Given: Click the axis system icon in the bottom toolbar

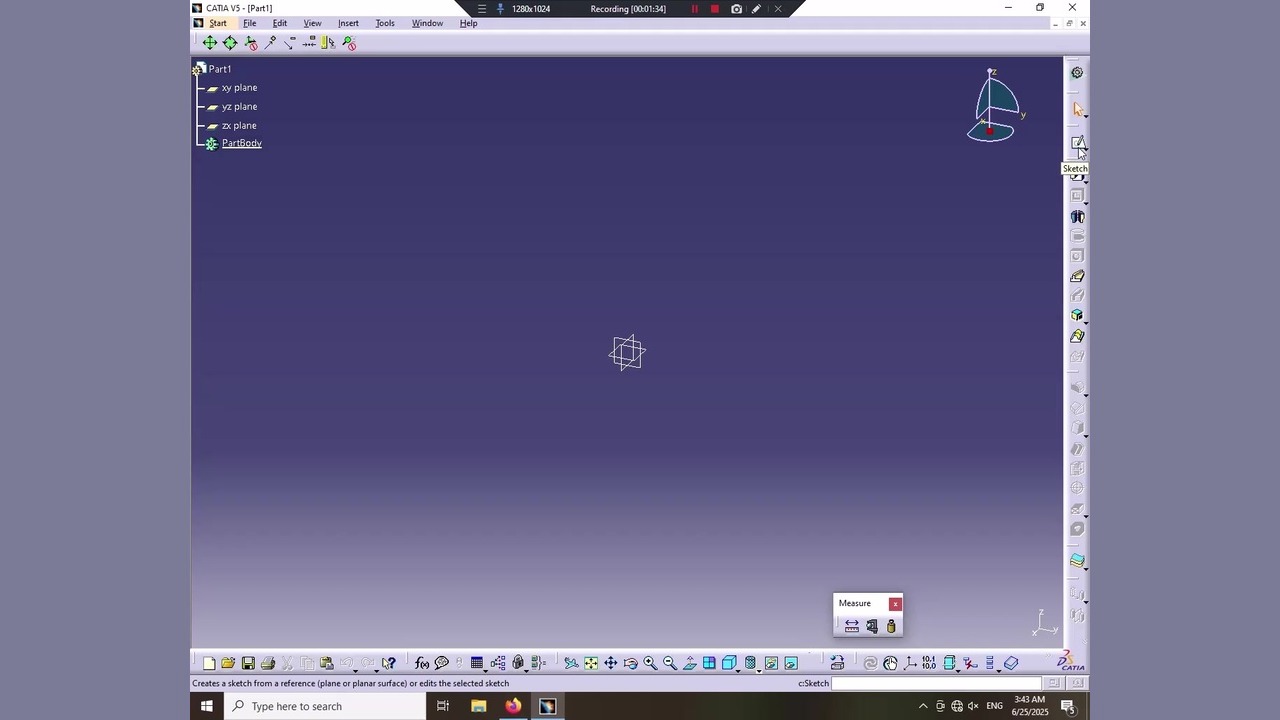Looking at the screenshot, I should pyautogui.click(x=910, y=663).
